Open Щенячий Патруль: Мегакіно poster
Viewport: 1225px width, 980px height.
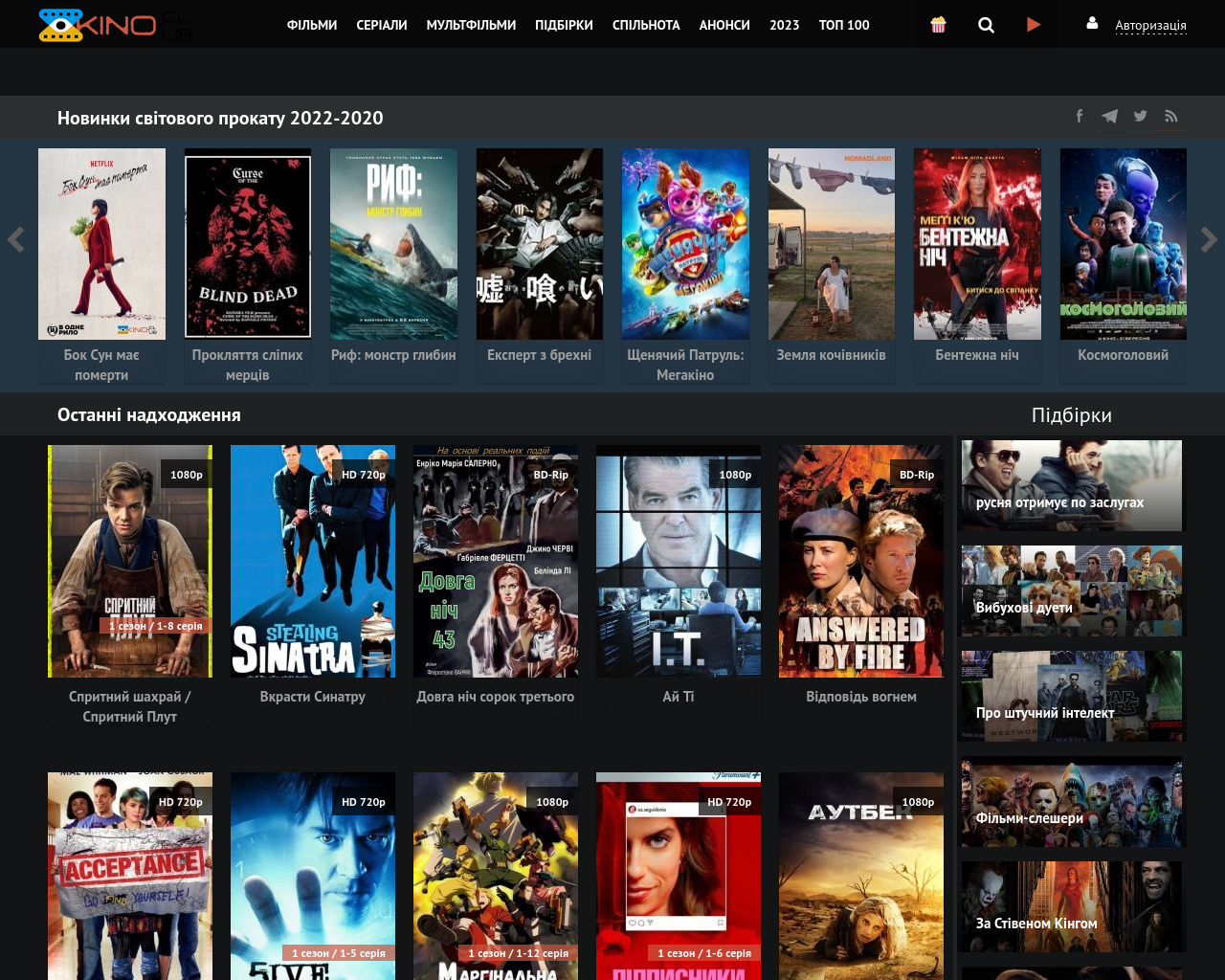coord(685,244)
